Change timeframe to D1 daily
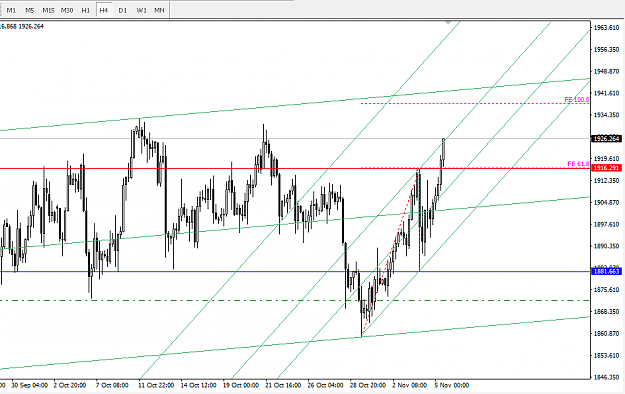 tap(122, 10)
